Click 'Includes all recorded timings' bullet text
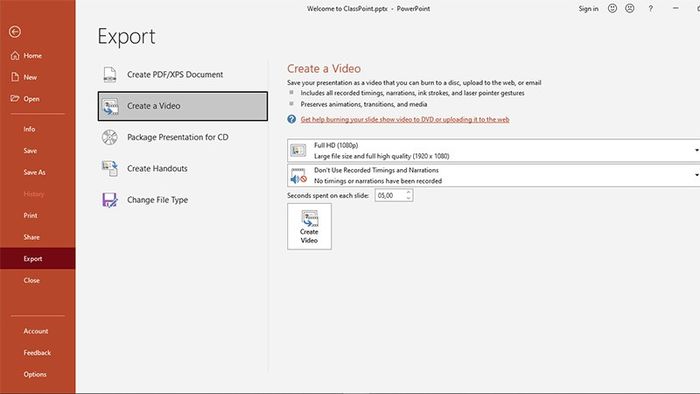Image resolution: width=700 pixels, height=394 pixels. tap(412, 93)
